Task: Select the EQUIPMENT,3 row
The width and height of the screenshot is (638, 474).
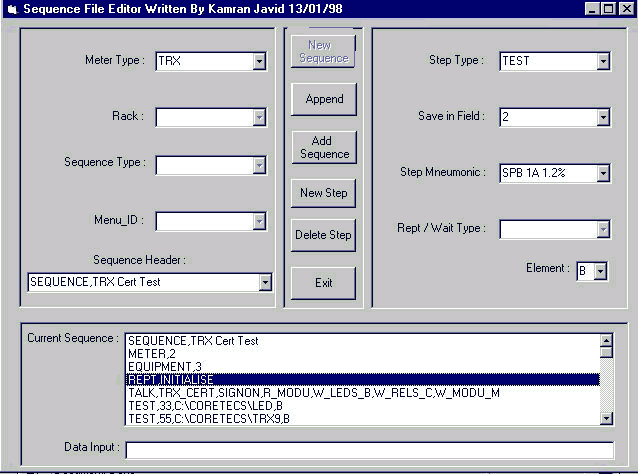Action: [x=363, y=367]
